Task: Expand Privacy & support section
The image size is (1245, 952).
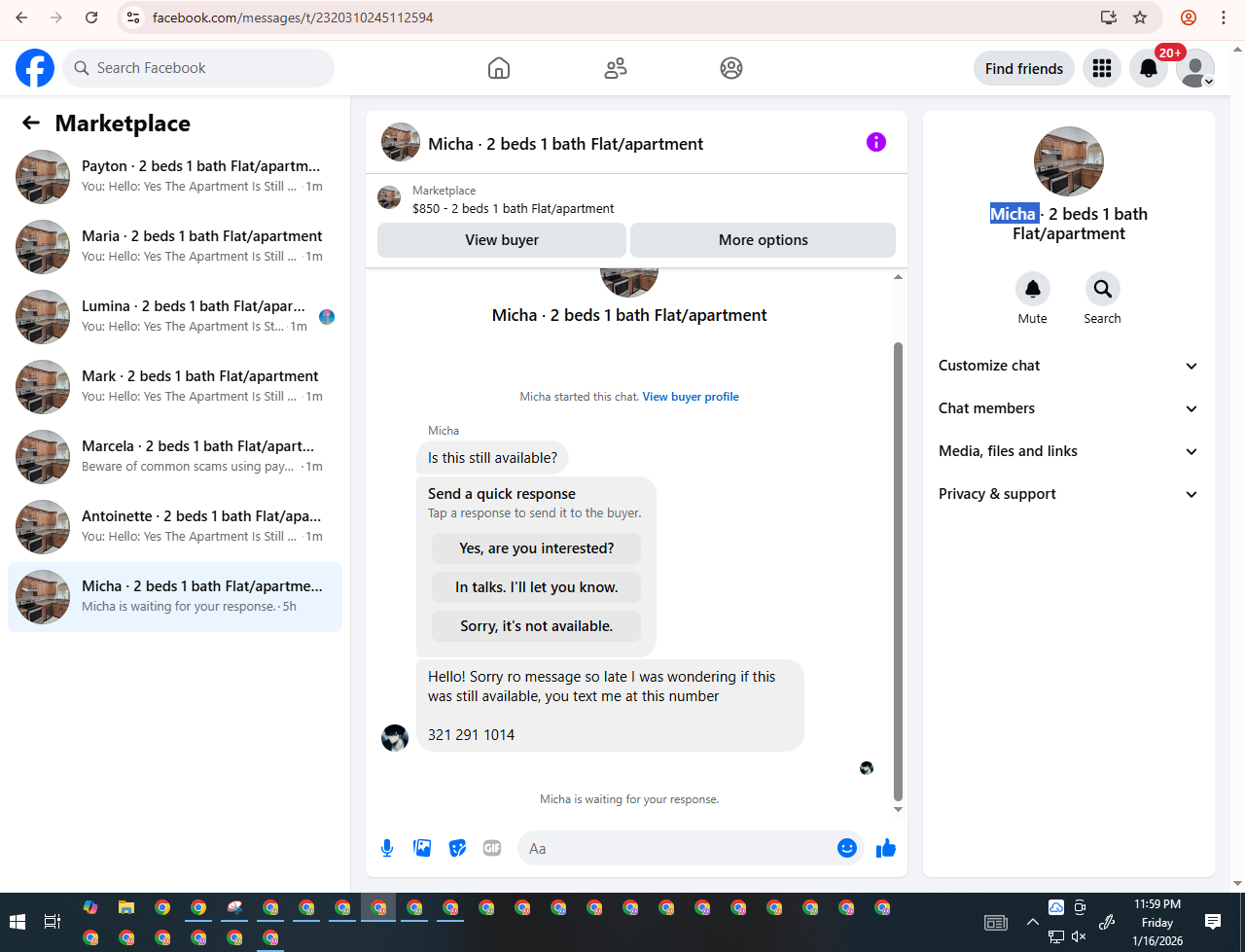Action: coord(1069,494)
